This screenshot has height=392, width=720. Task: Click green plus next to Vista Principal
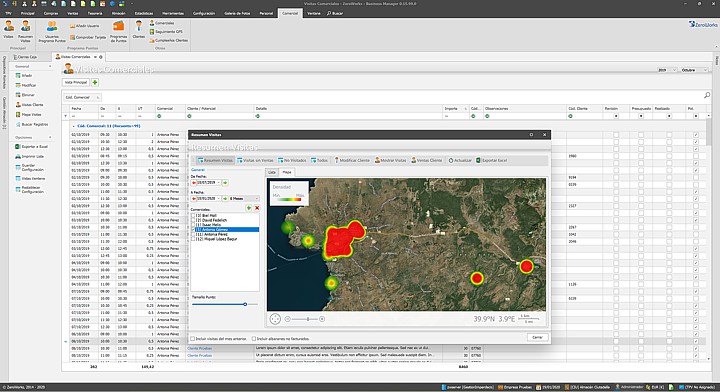(95, 82)
